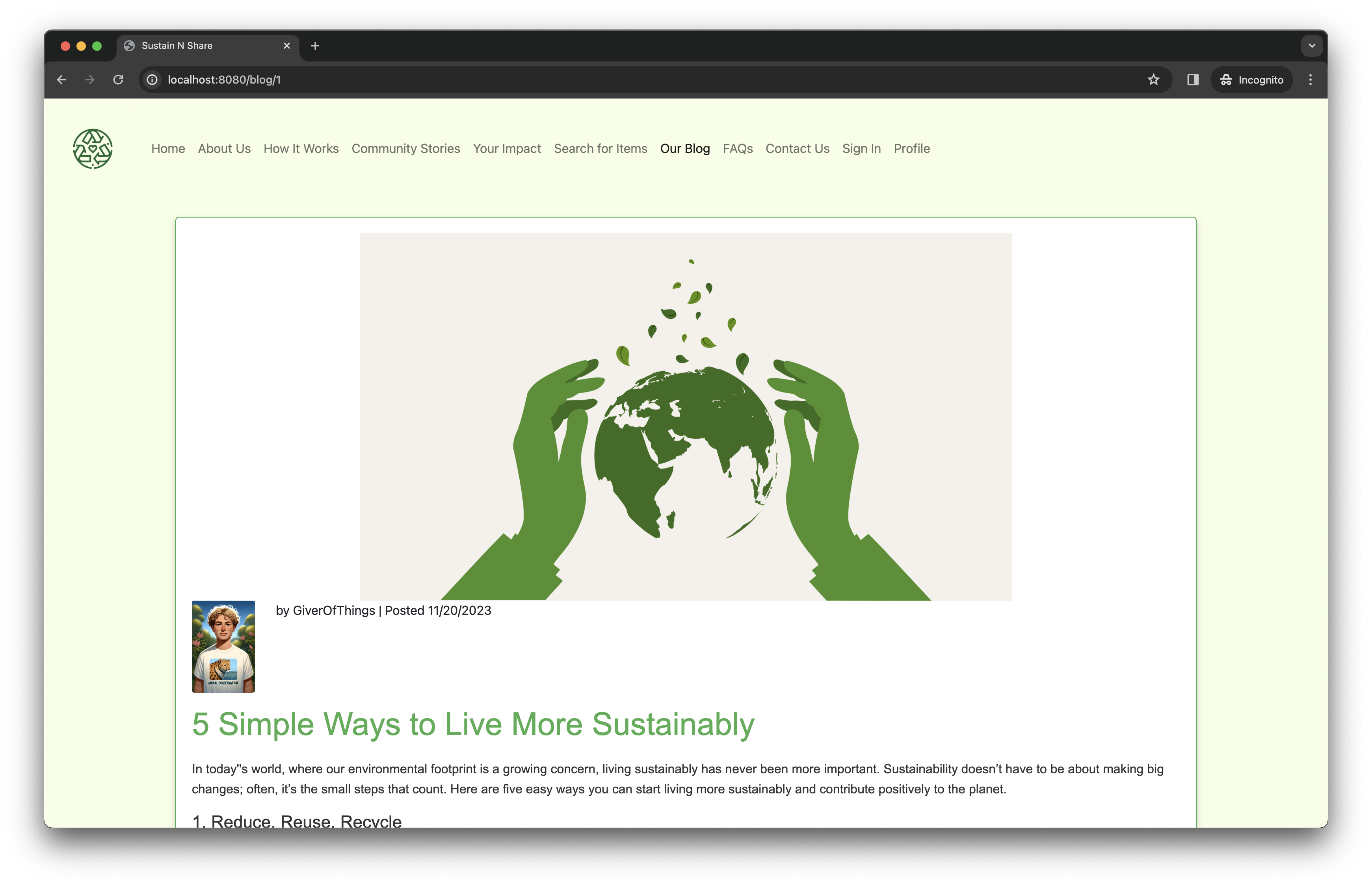
Task: Open a new tab with plus icon
Action: [x=315, y=46]
